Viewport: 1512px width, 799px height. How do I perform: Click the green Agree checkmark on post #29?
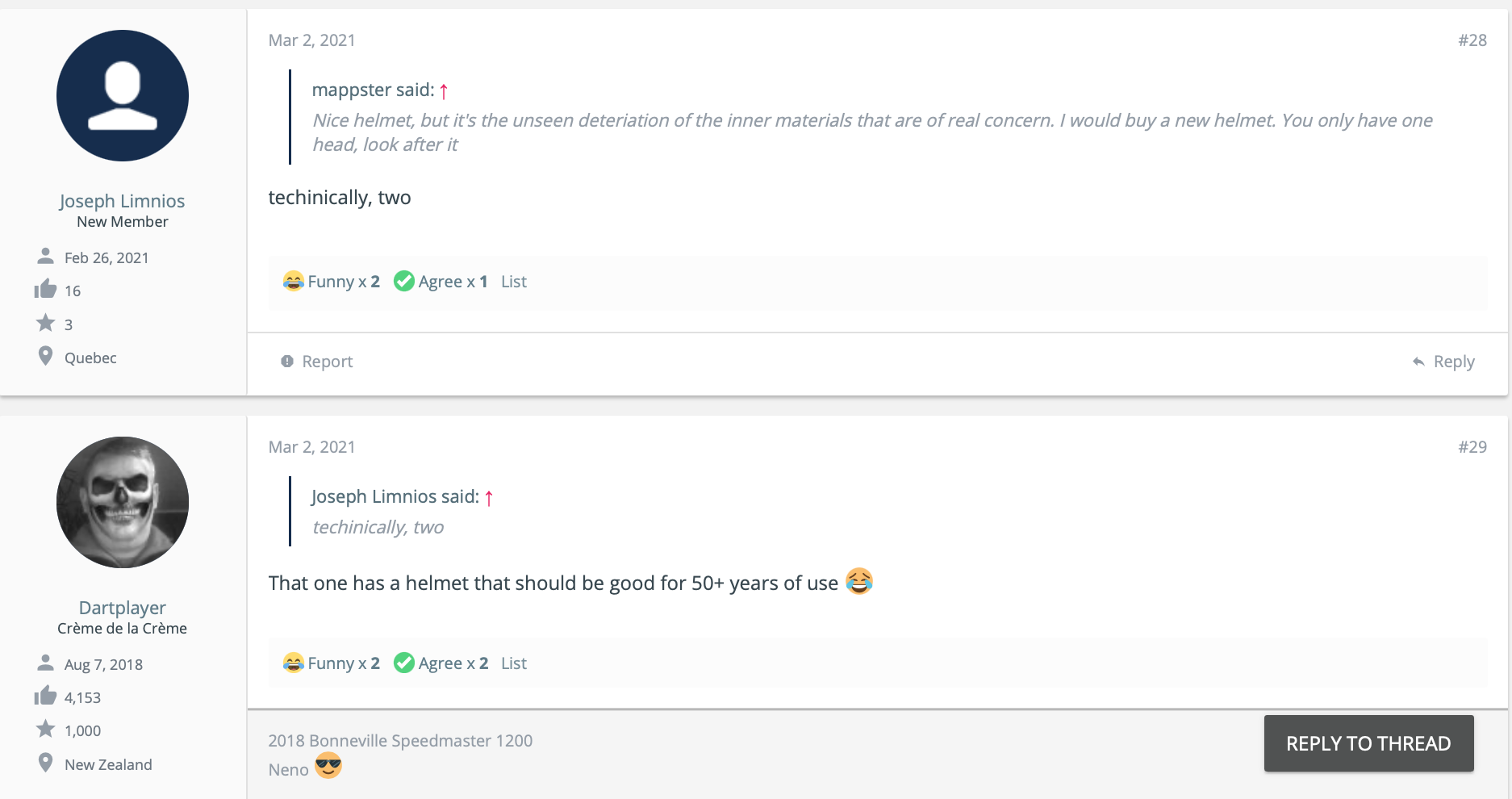coord(404,663)
